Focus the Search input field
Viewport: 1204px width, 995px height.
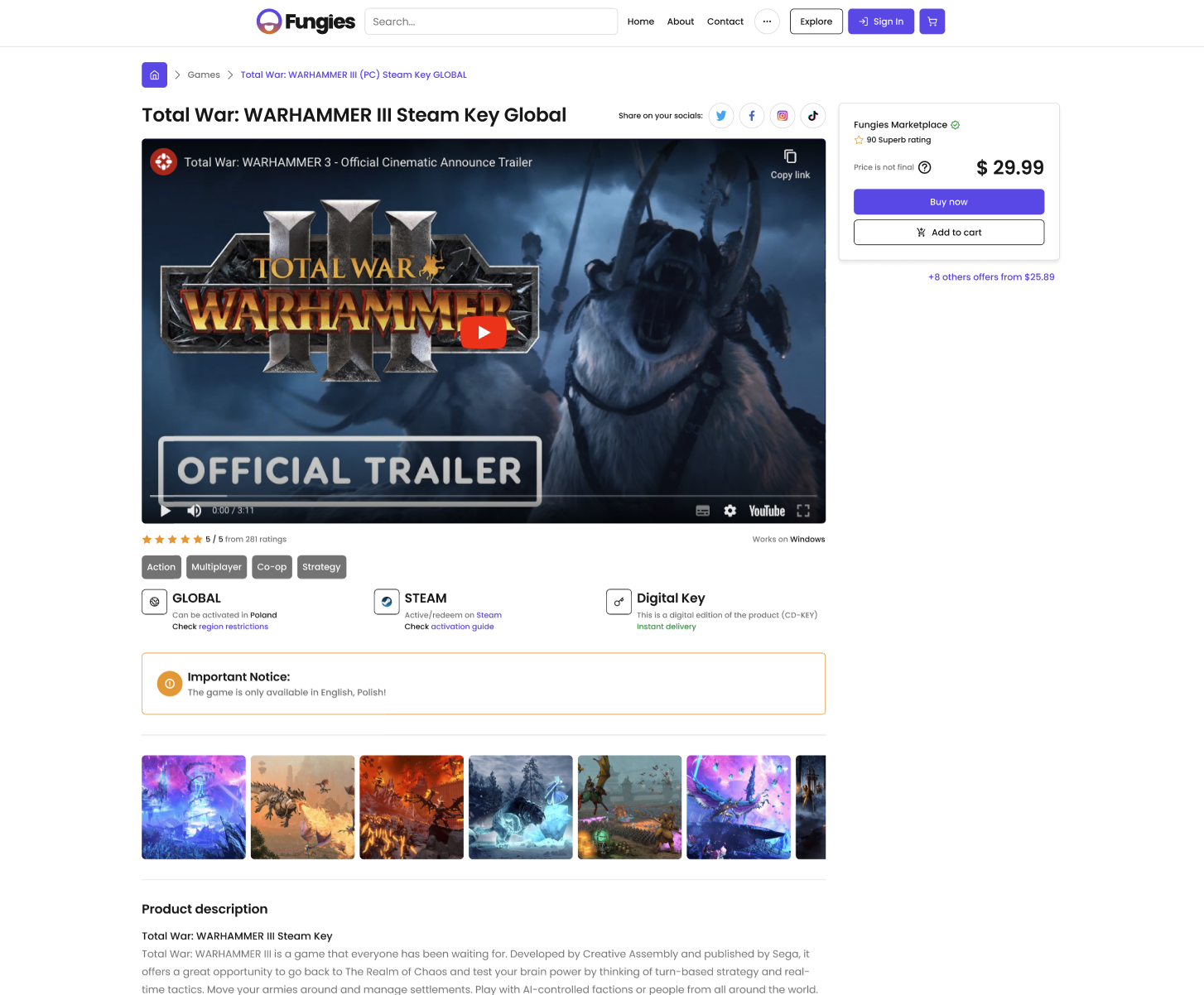(x=491, y=22)
